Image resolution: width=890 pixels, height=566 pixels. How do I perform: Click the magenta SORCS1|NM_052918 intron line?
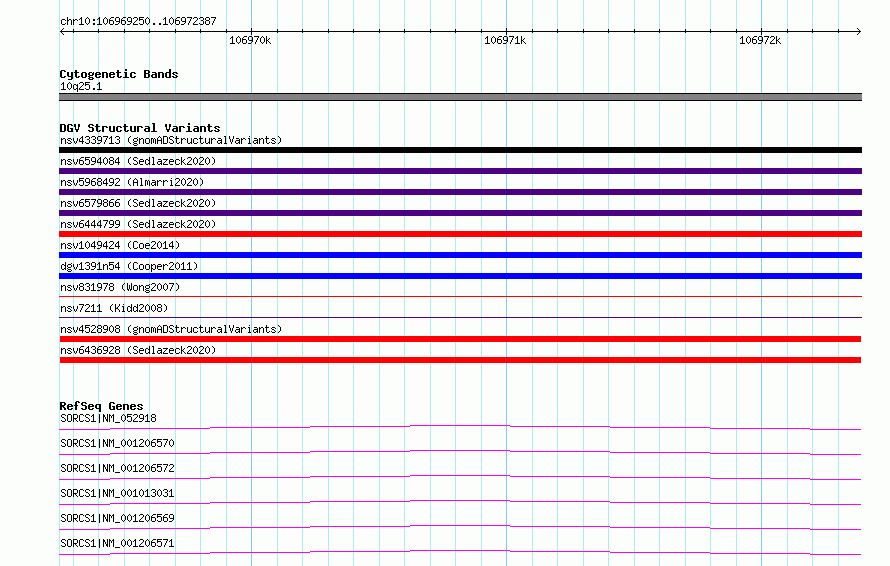[x=460, y=427]
